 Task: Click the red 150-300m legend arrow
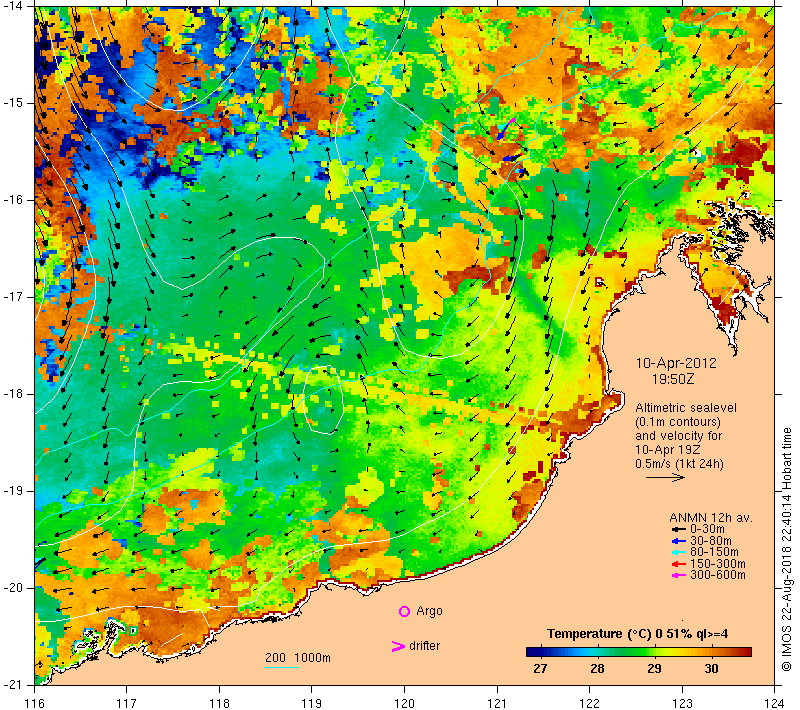678,564
